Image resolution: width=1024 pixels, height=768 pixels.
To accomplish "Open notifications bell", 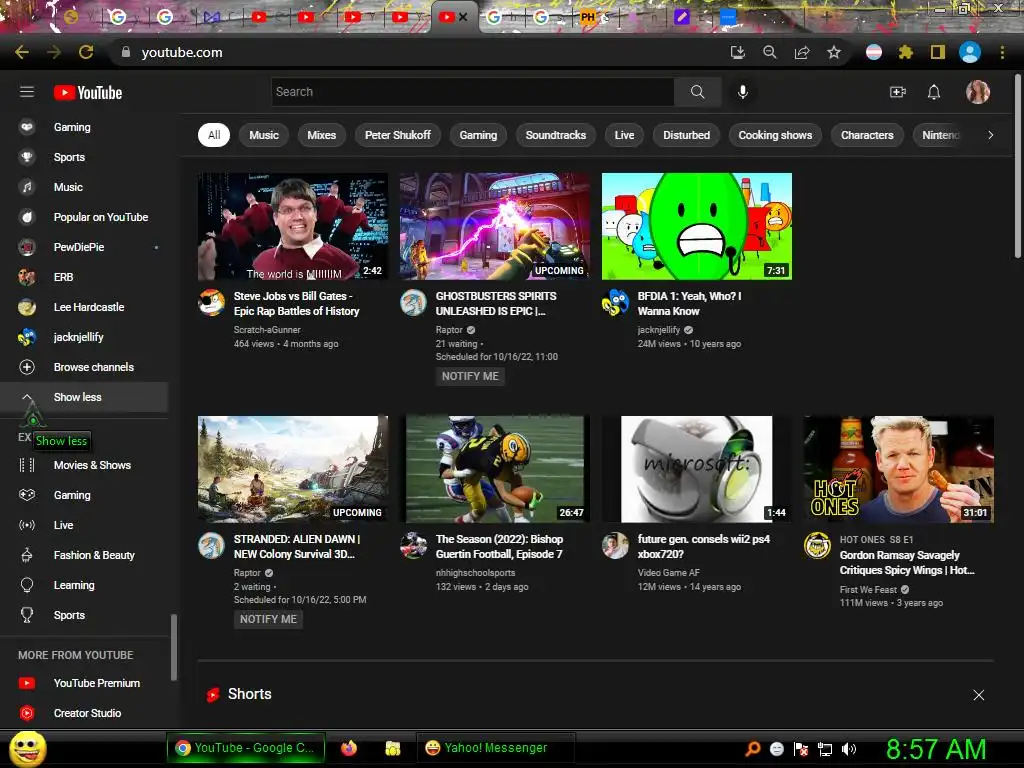I will click(934, 92).
